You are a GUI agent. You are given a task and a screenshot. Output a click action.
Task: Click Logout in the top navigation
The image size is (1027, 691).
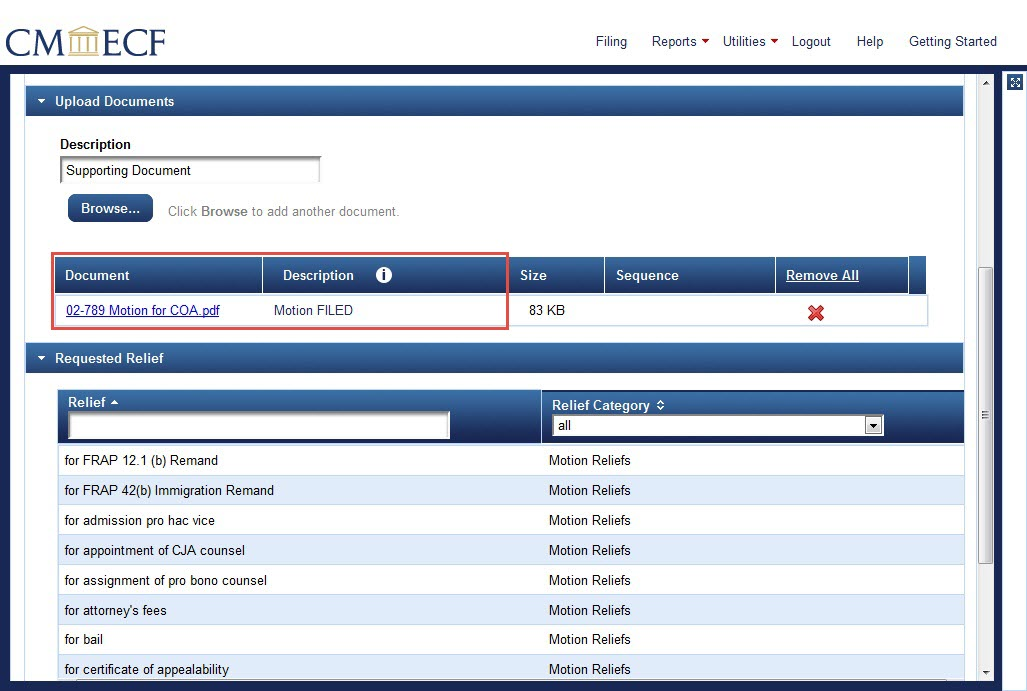pos(811,41)
